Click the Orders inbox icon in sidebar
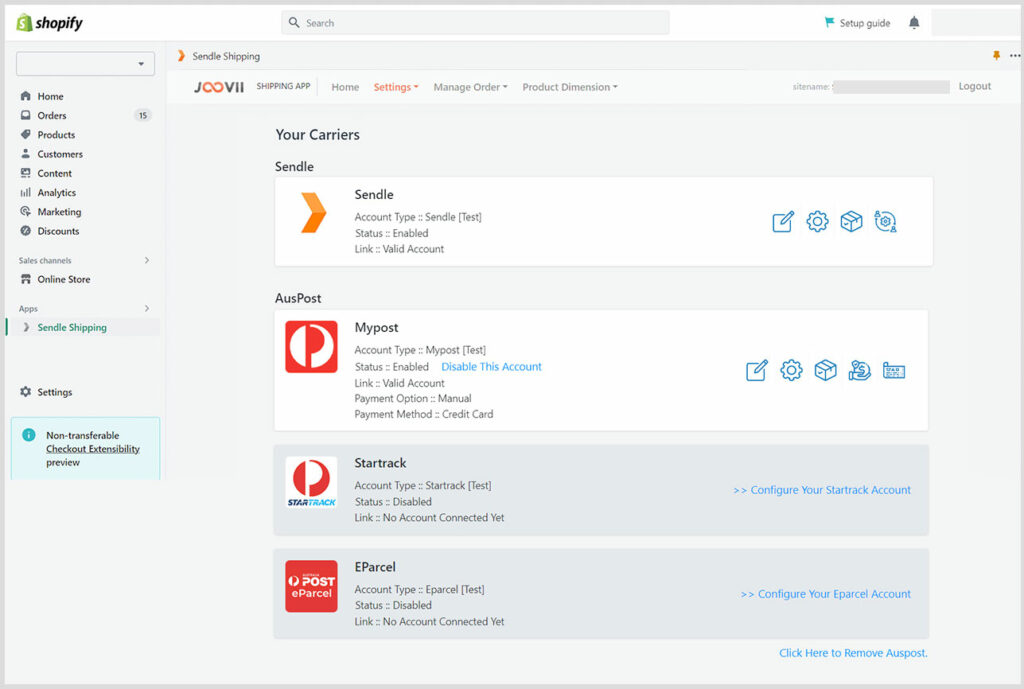The width and height of the screenshot is (1024, 689). tap(25, 115)
